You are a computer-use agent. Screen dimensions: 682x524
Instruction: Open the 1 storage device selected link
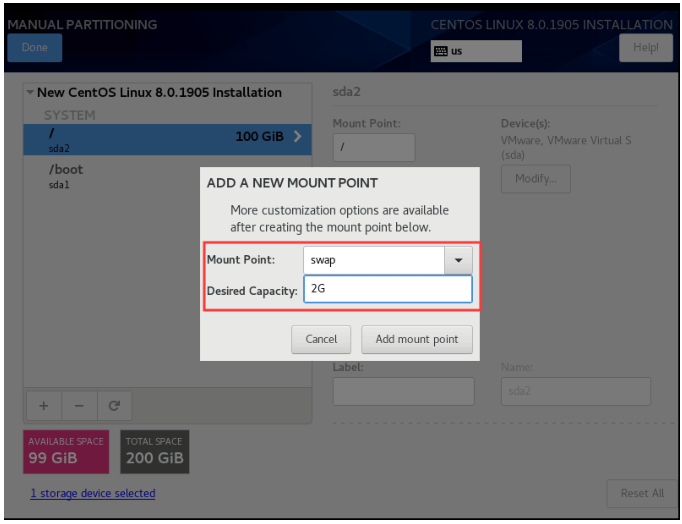(92, 493)
